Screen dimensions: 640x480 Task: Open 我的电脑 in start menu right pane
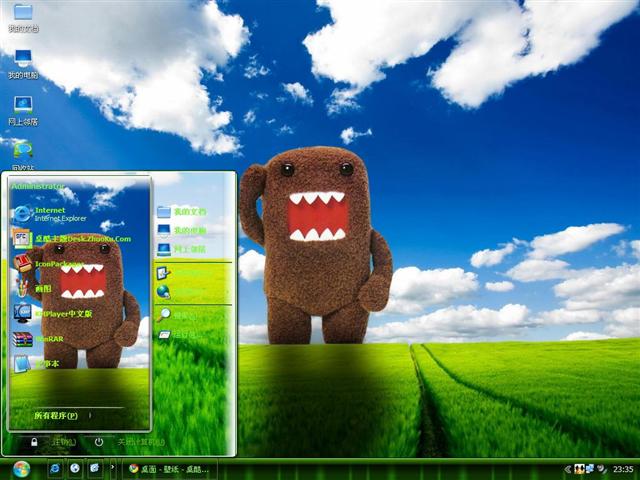pos(182,230)
